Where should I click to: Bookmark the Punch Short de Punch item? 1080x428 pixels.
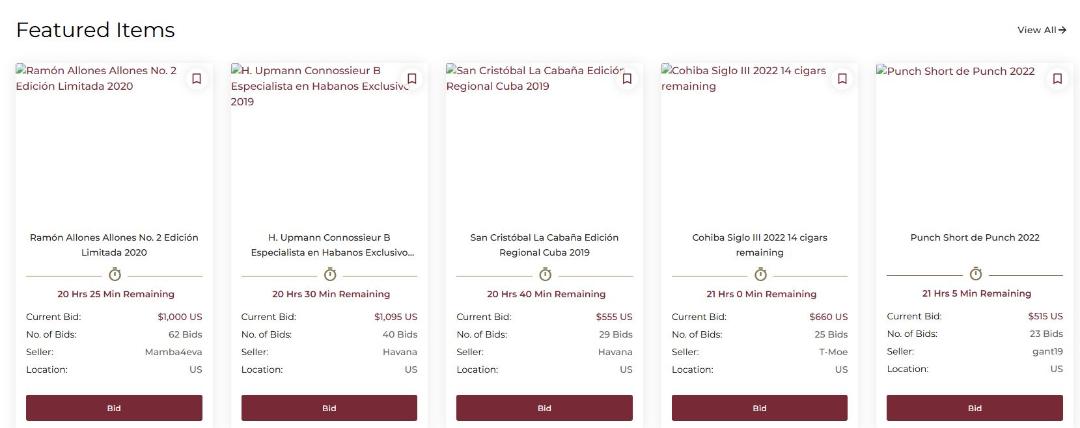[x=1057, y=79]
